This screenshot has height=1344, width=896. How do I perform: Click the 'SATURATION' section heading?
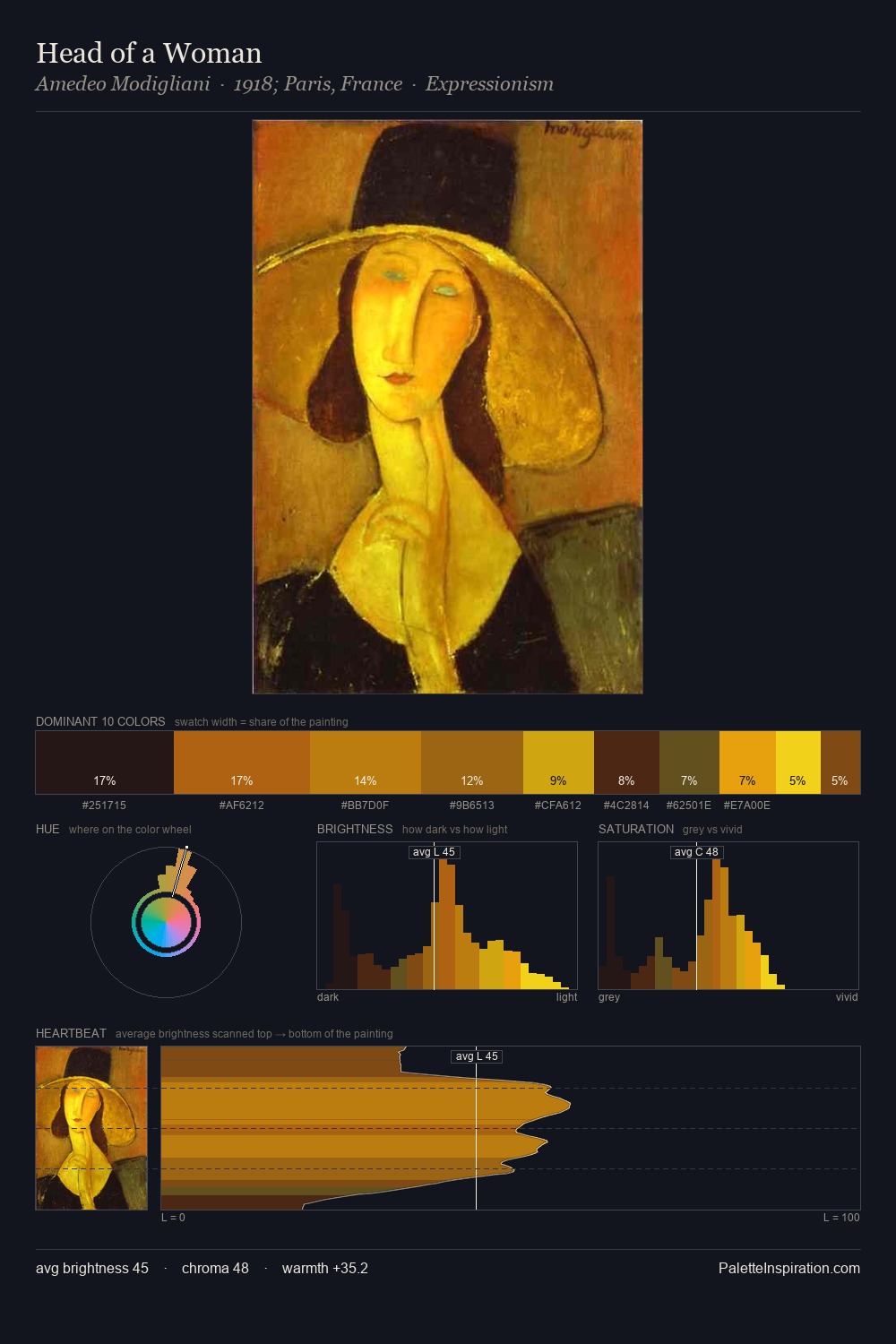[x=636, y=829]
